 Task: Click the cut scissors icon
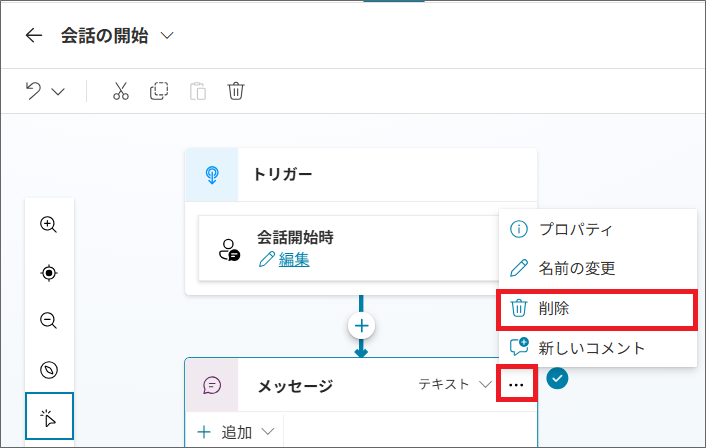click(x=121, y=91)
